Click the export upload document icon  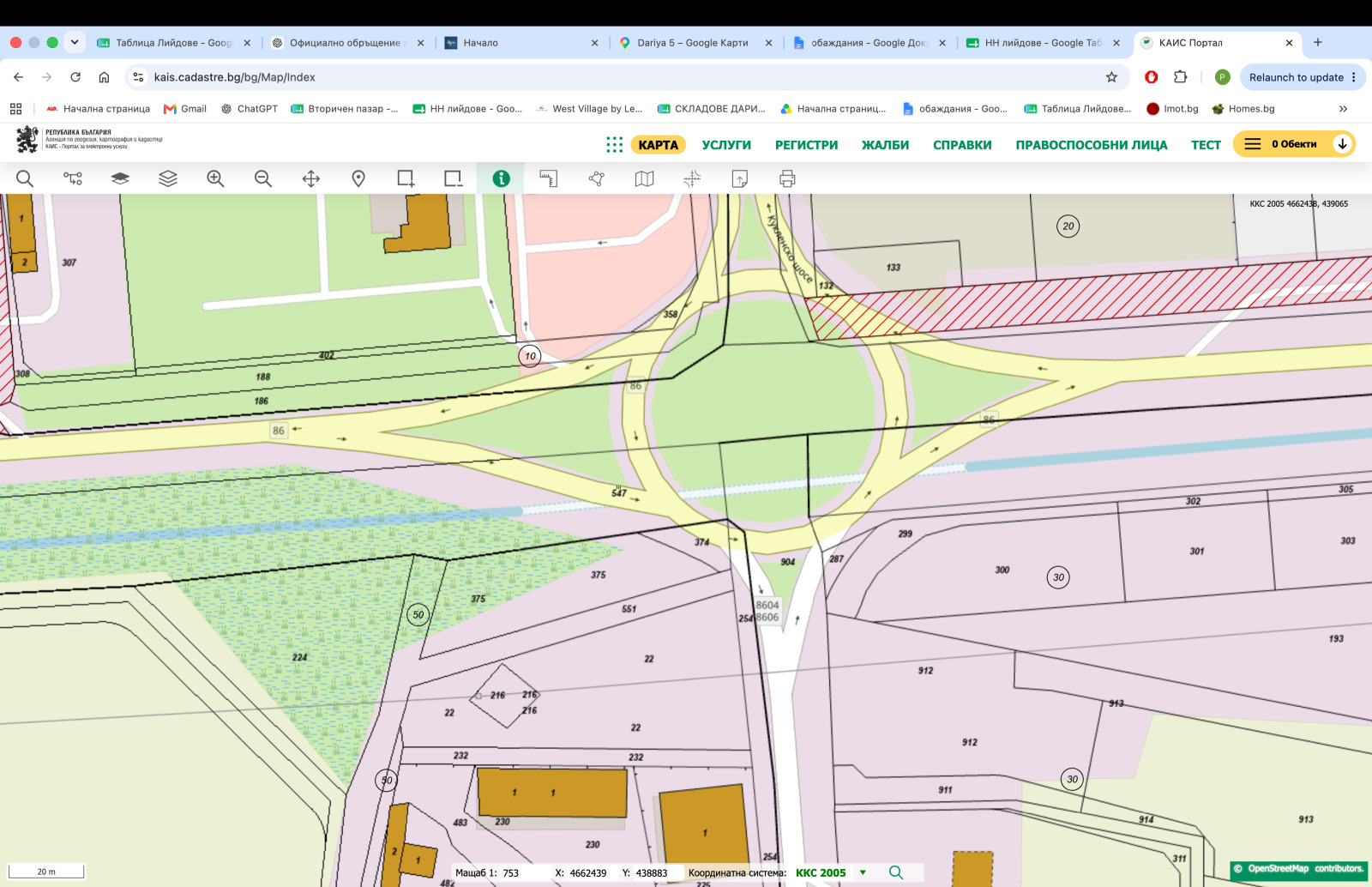tap(739, 178)
